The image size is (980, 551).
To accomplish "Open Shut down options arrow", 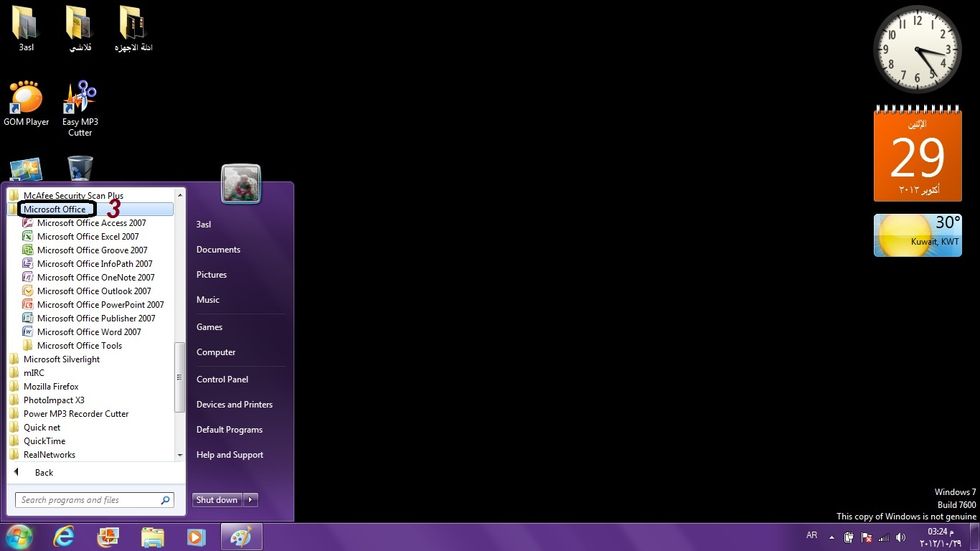I will 251,500.
